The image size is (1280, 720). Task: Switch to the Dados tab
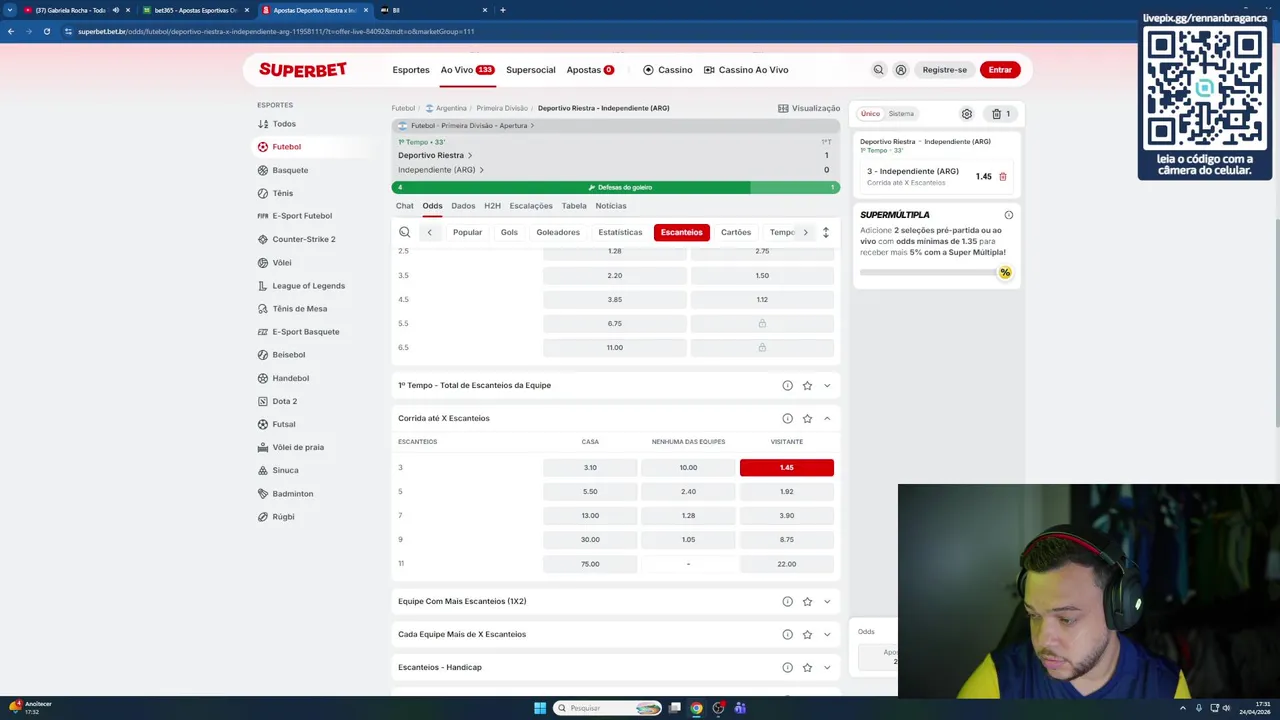tap(463, 206)
